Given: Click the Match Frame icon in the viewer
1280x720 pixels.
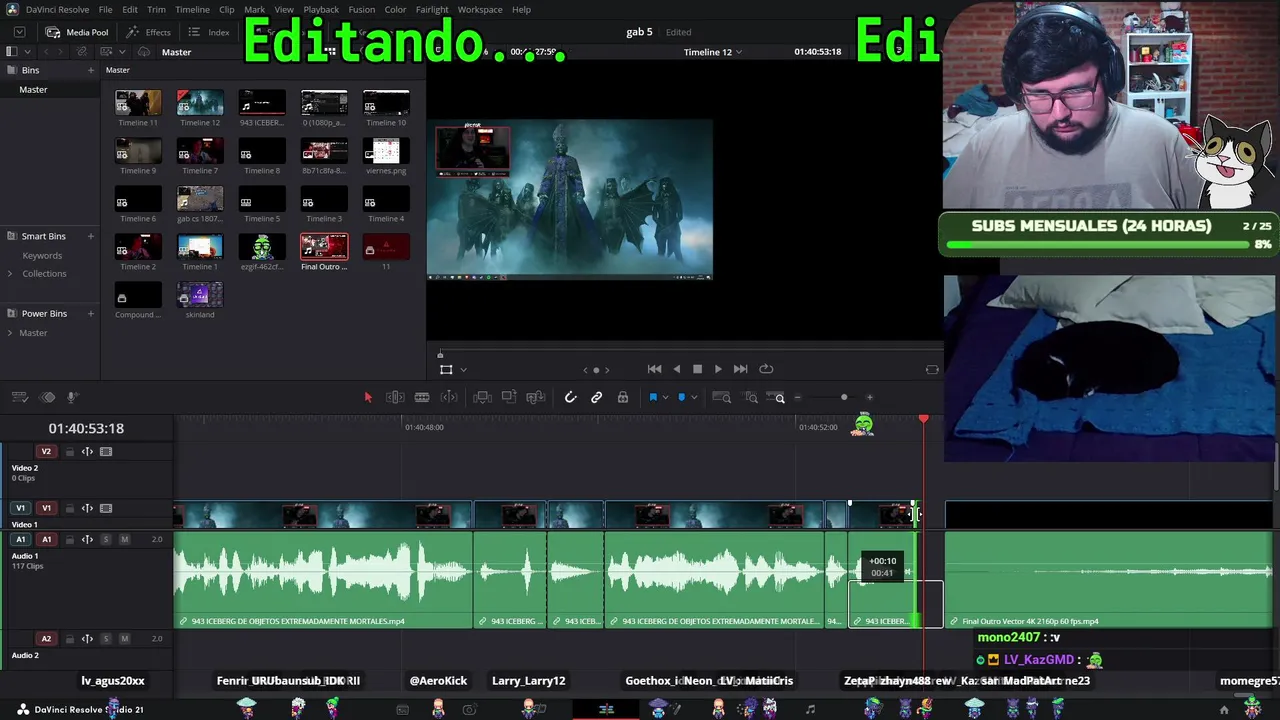Looking at the screenshot, I should [932, 369].
